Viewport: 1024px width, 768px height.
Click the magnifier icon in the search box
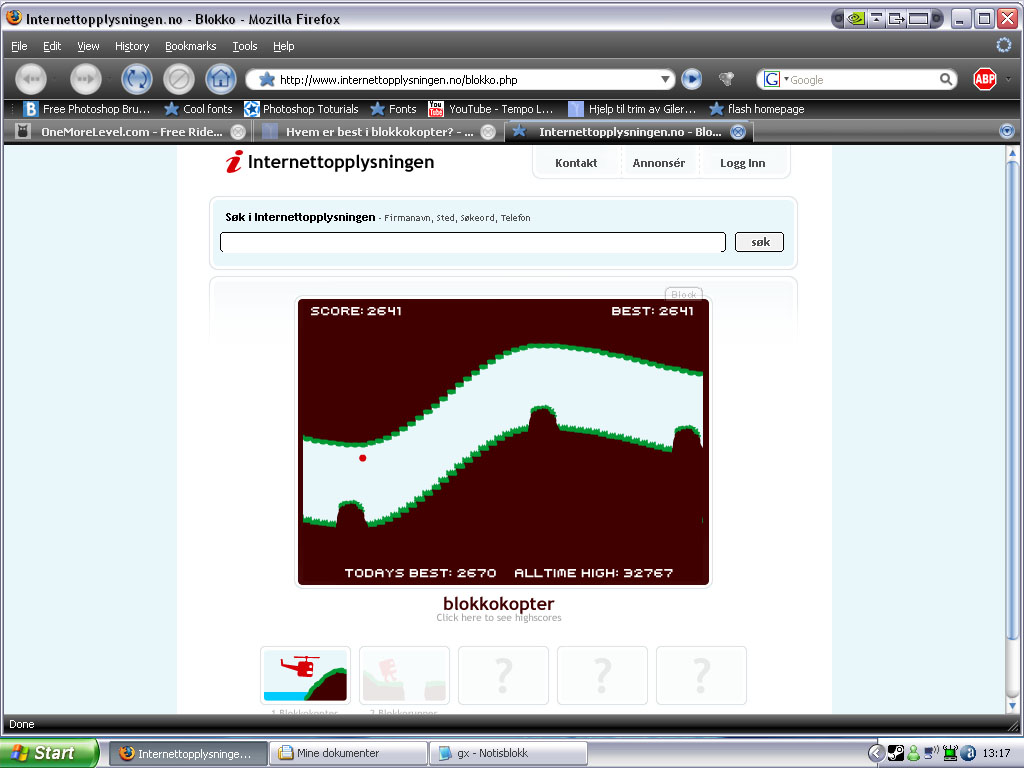tap(946, 80)
